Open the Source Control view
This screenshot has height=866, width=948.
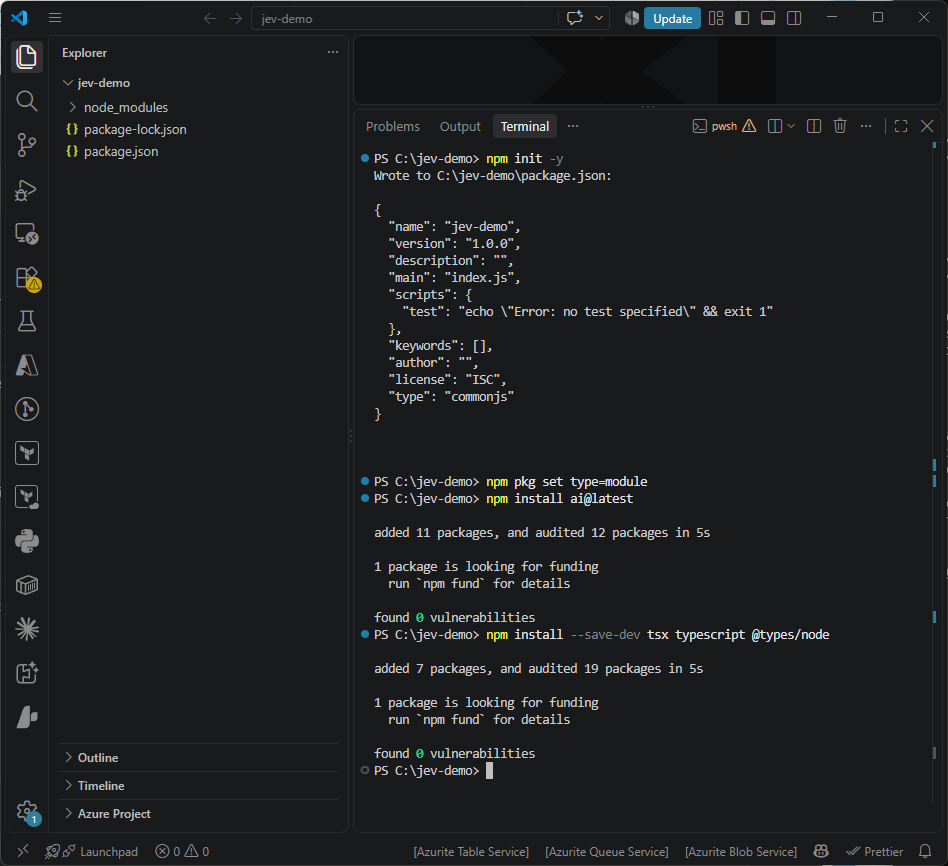[27, 145]
